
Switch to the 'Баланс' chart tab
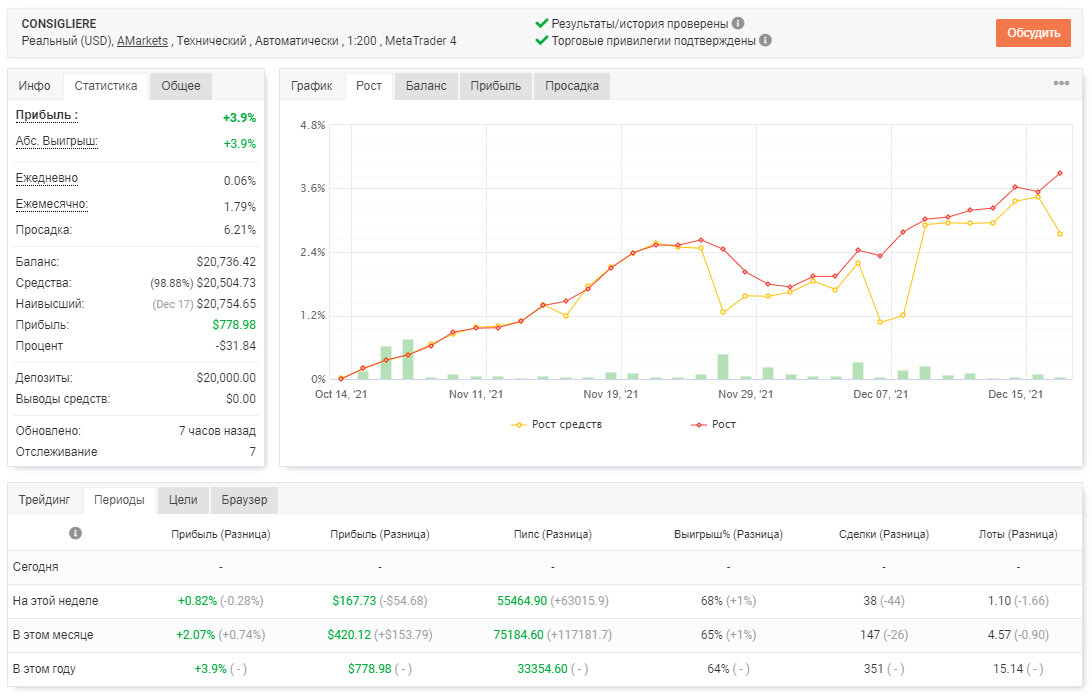(x=426, y=86)
